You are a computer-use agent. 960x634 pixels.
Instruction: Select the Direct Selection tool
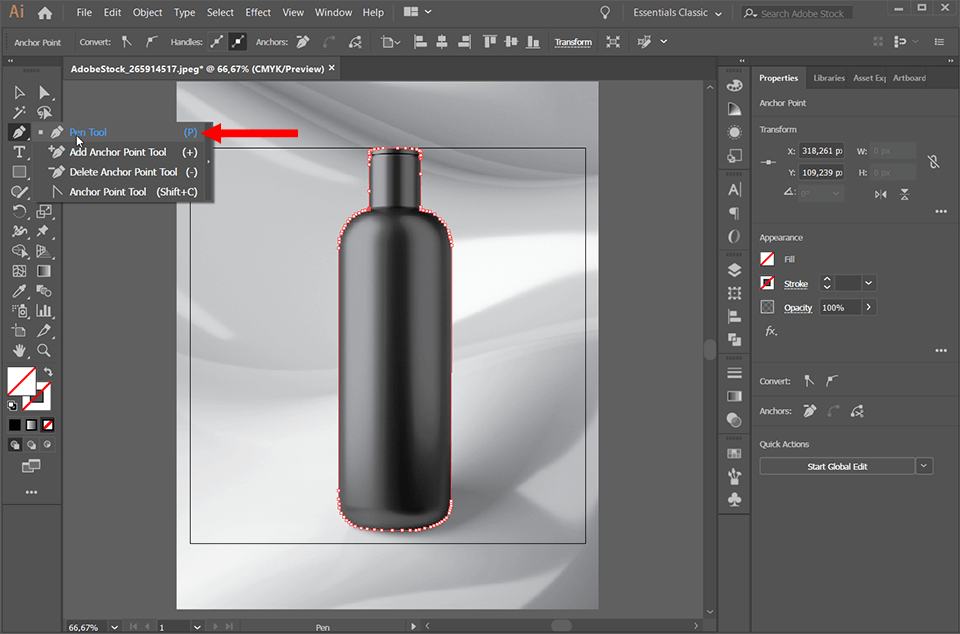click(x=44, y=92)
